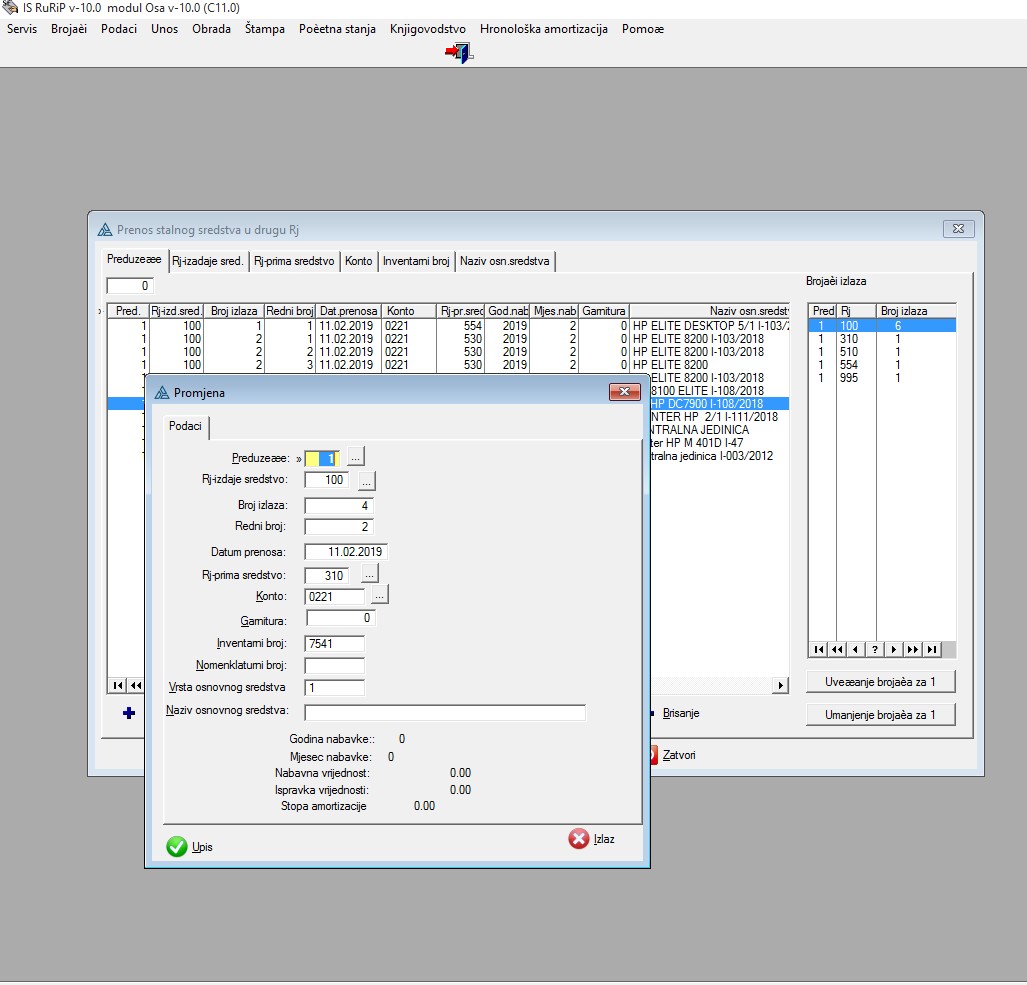The width and height of the screenshot is (1027, 985).
Task: Select Rj 554 row in Brojači izlaza
Action: [x=849, y=365]
